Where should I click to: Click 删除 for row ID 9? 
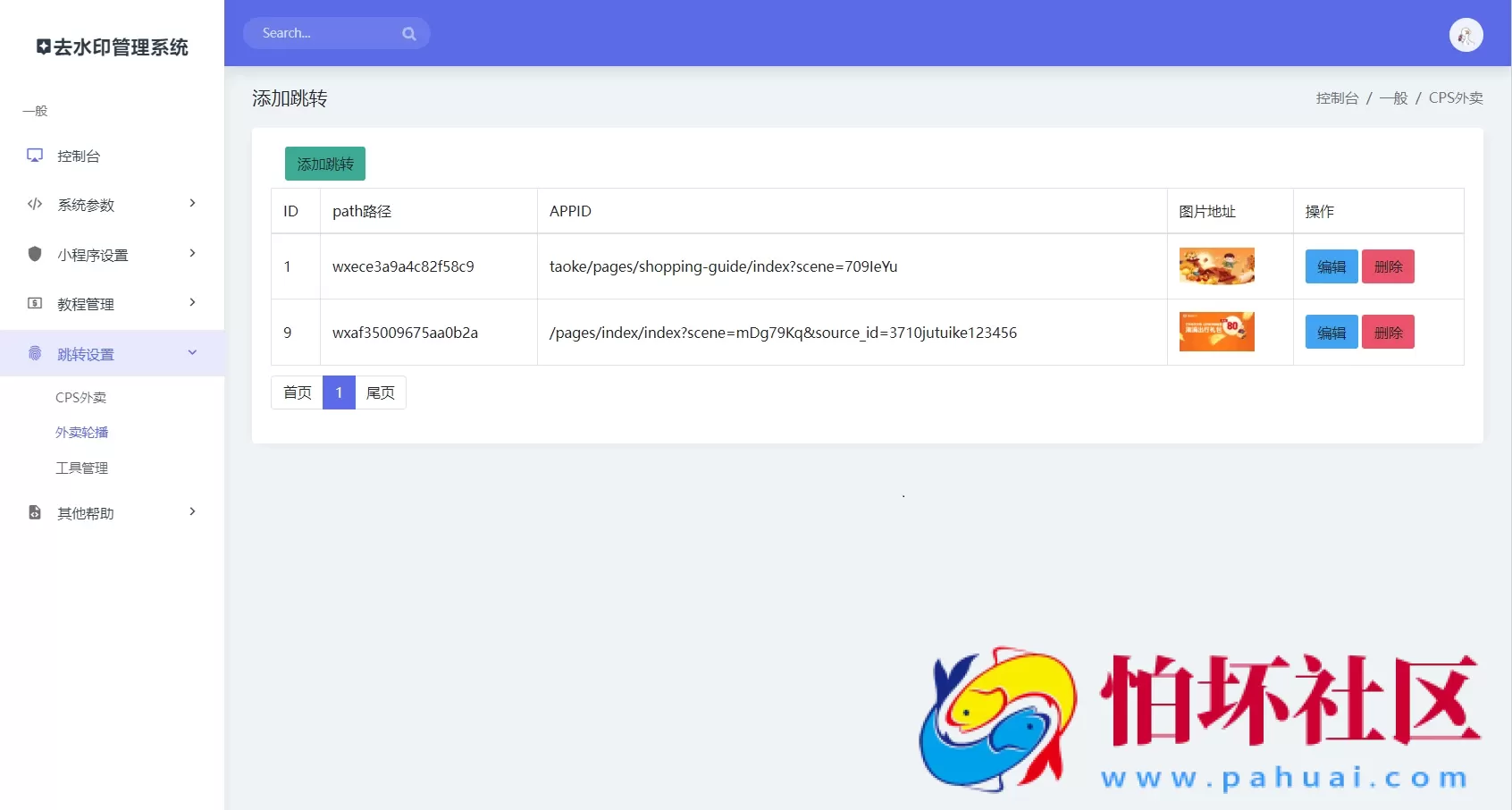coord(1388,333)
